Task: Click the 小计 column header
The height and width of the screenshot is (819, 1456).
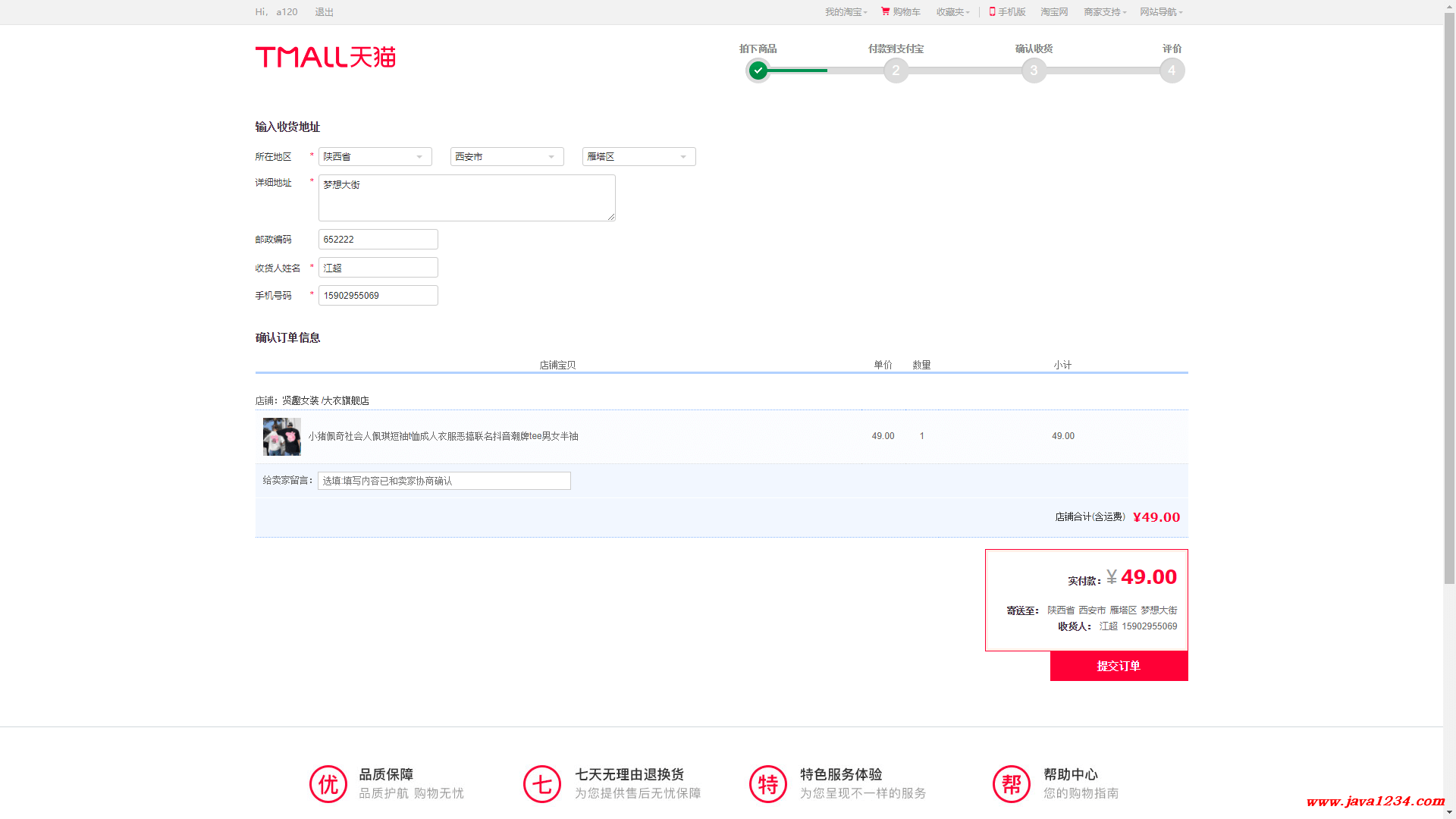Action: pyautogui.click(x=1062, y=365)
